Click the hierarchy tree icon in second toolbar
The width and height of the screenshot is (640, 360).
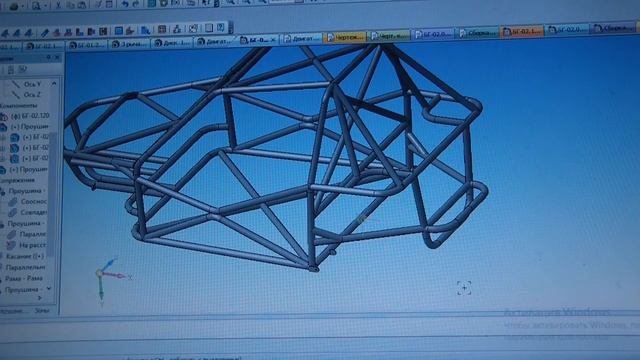click(177, 29)
